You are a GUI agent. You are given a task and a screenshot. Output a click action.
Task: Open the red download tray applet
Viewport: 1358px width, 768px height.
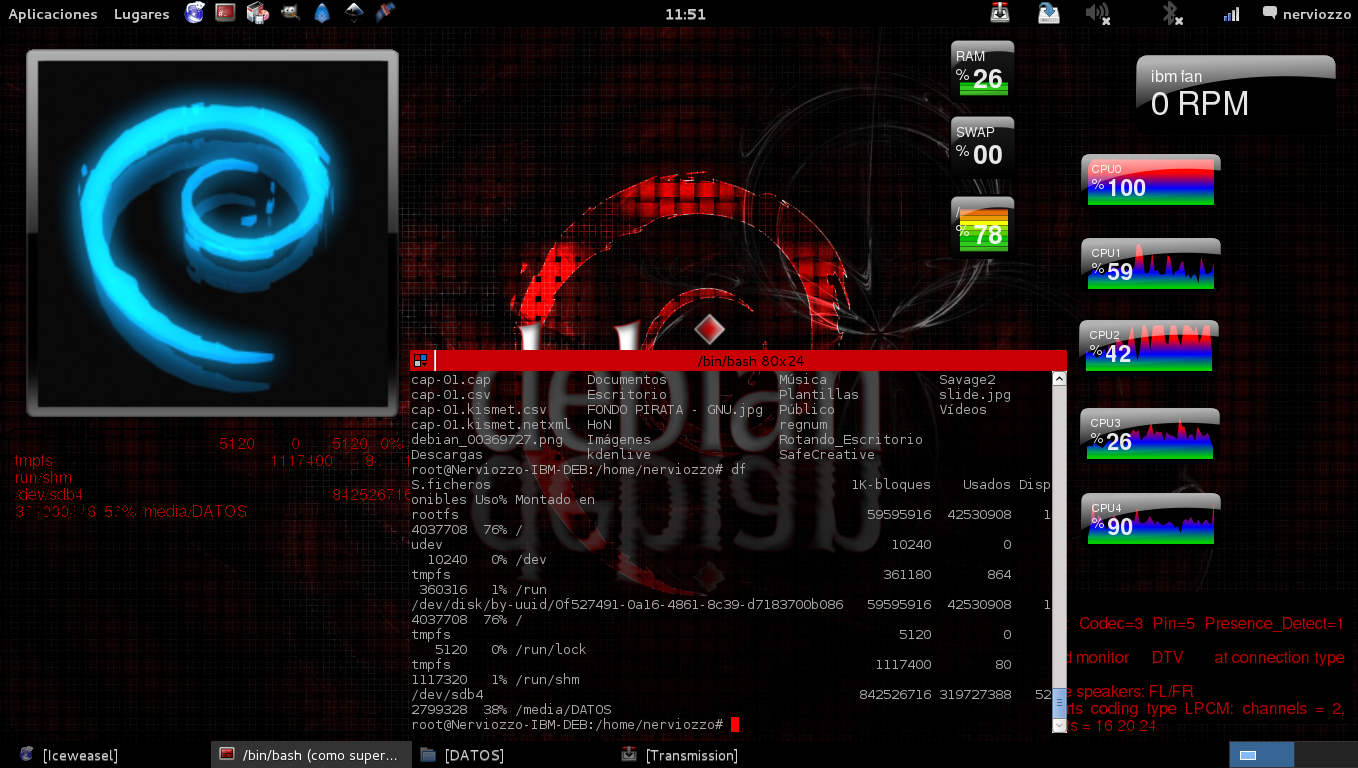click(1000, 14)
